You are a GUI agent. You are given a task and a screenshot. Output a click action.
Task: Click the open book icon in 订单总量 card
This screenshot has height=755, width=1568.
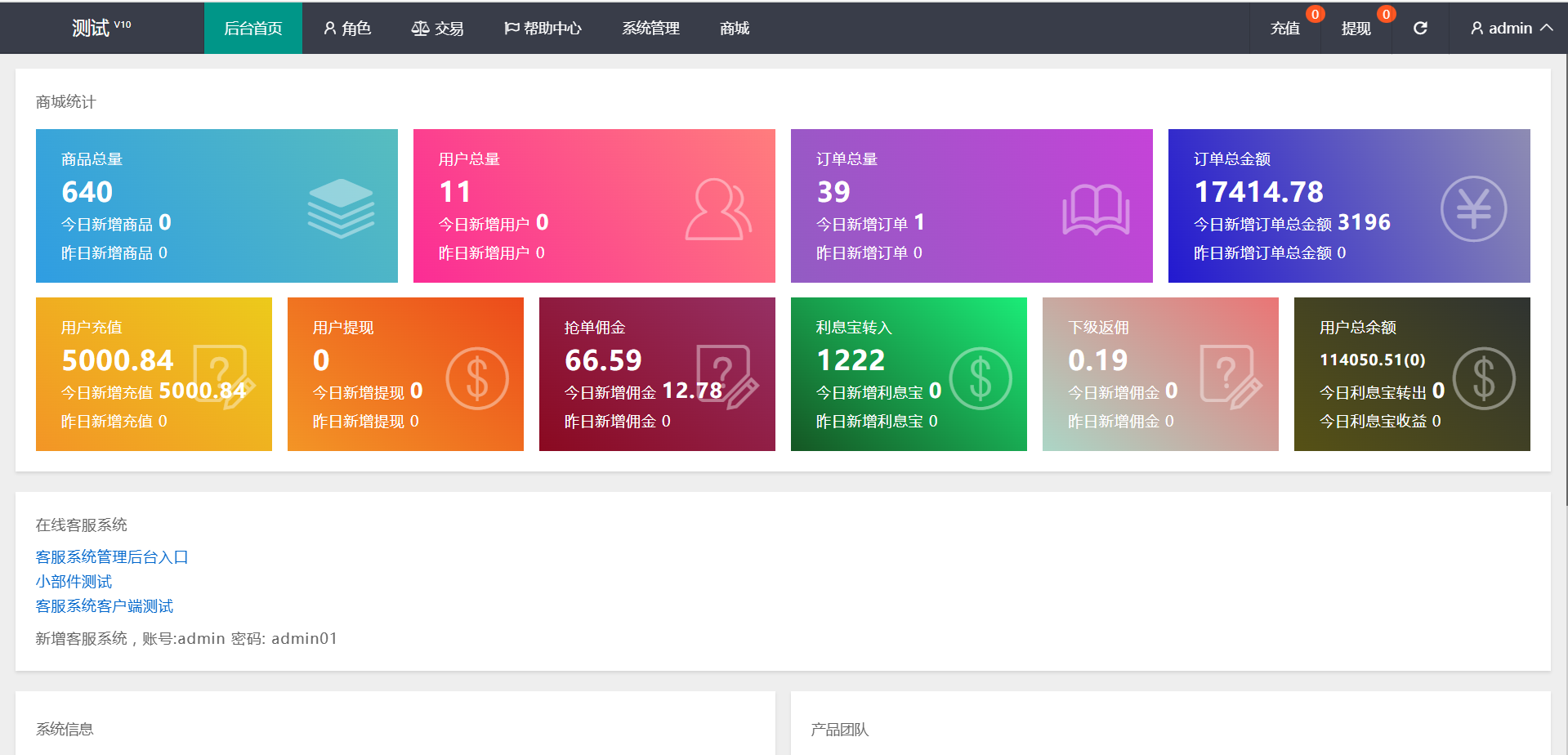tap(1096, 209)
